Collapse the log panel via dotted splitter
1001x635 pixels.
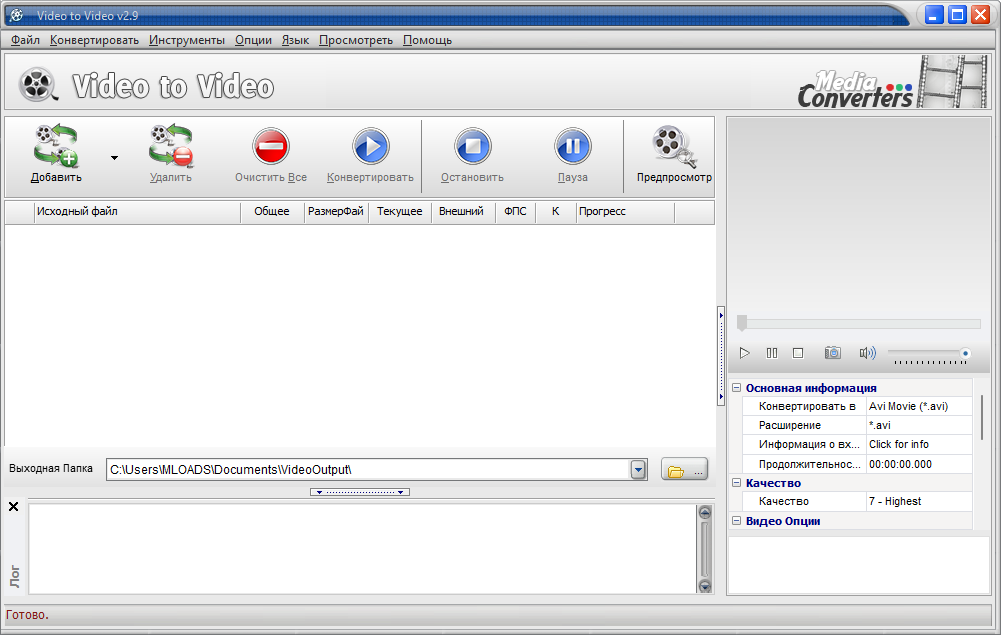(360, 492)
